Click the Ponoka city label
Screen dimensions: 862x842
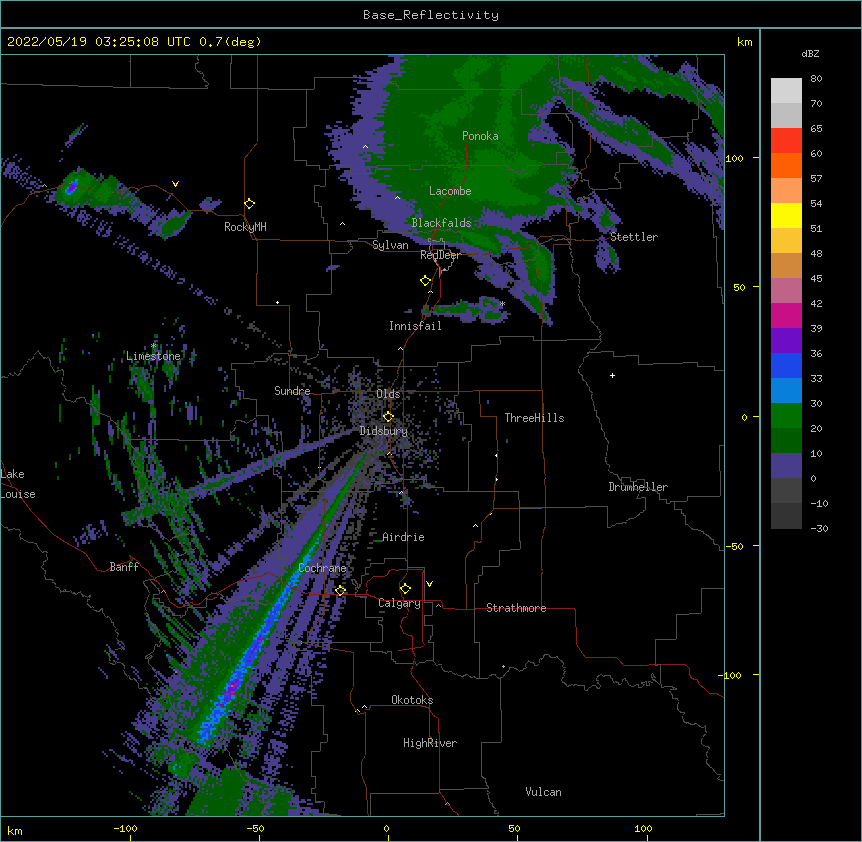tap(480, 136)
